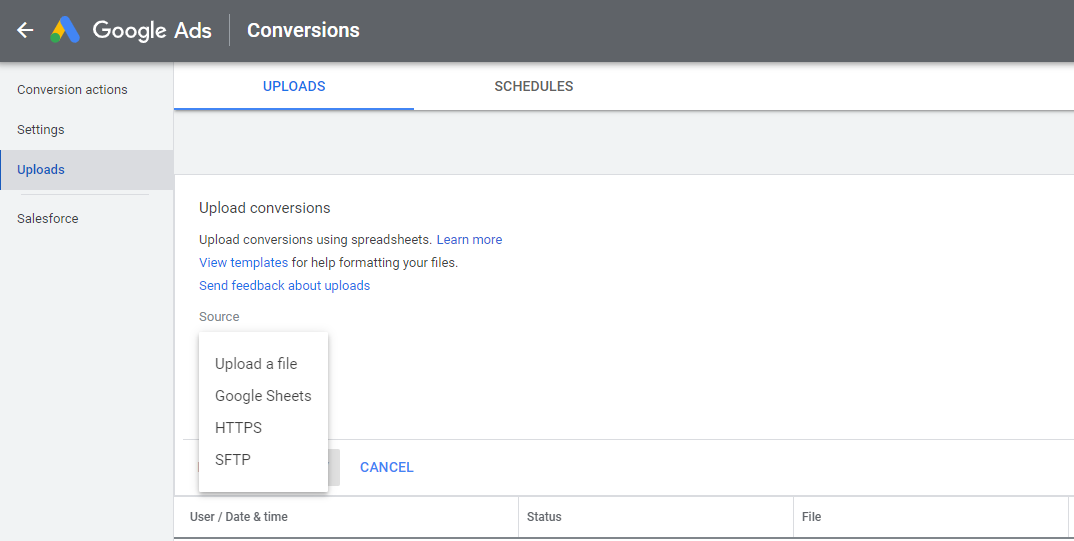Choose HTTPS as source

click(263, 427)
